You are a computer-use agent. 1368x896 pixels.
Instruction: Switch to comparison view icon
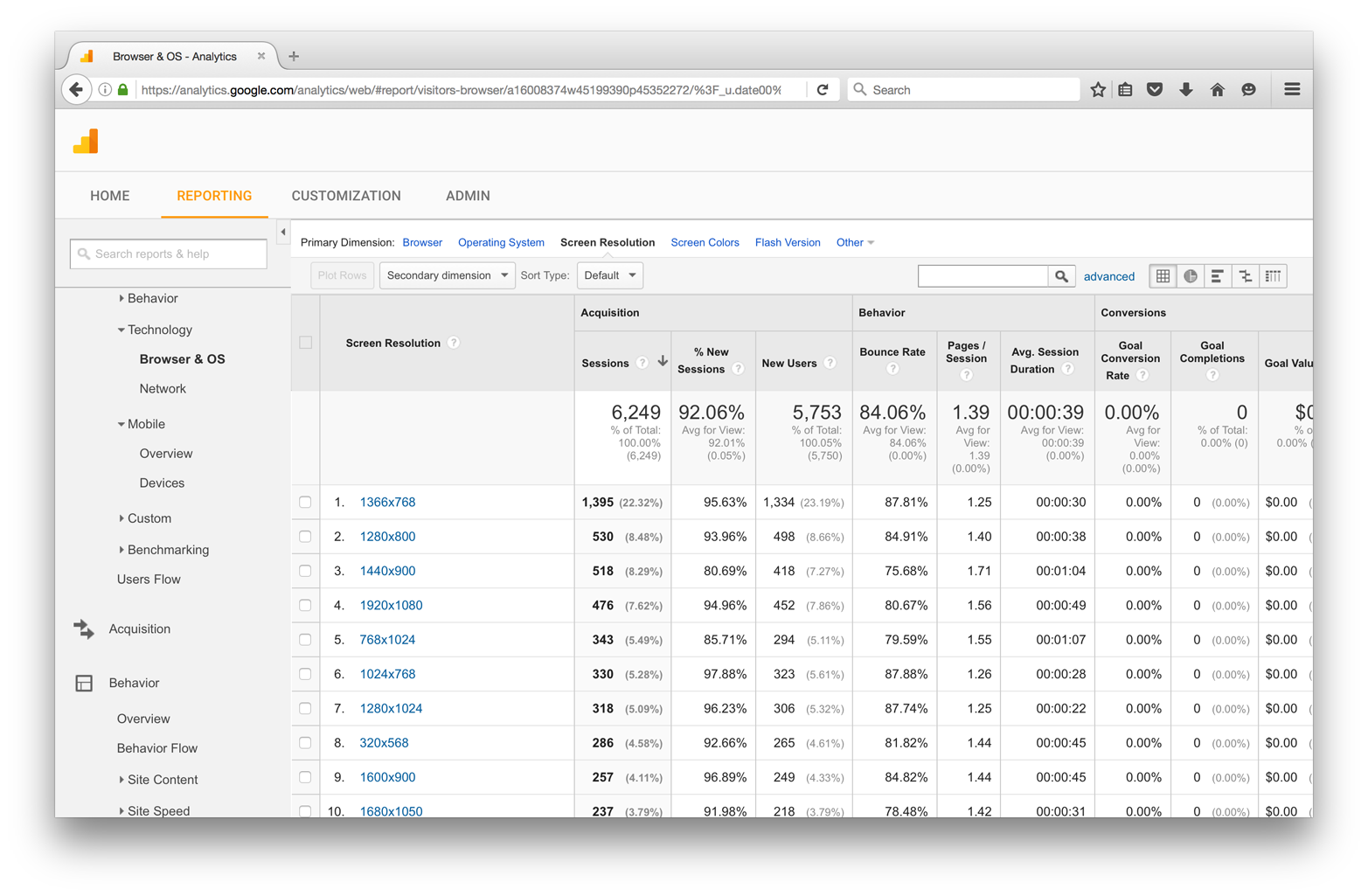[x=1246, y=276]
